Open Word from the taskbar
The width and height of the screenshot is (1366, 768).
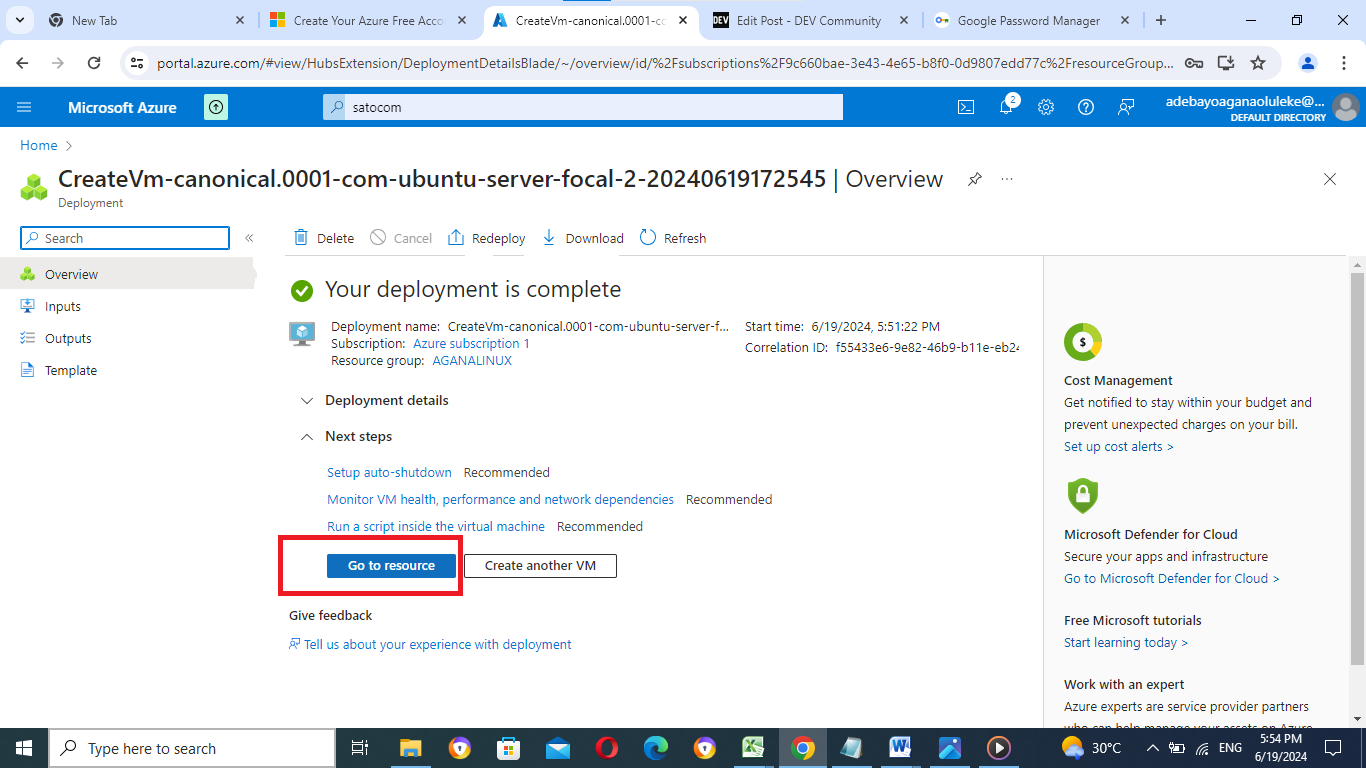[x=900, y=748]
